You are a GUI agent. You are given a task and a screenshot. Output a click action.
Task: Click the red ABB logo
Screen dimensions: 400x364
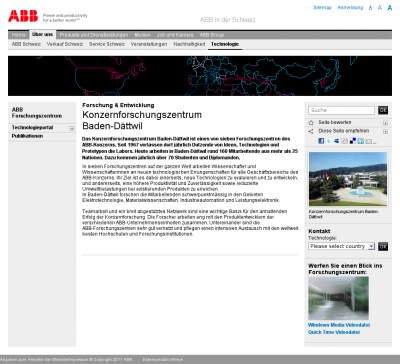tap(23, 16)
